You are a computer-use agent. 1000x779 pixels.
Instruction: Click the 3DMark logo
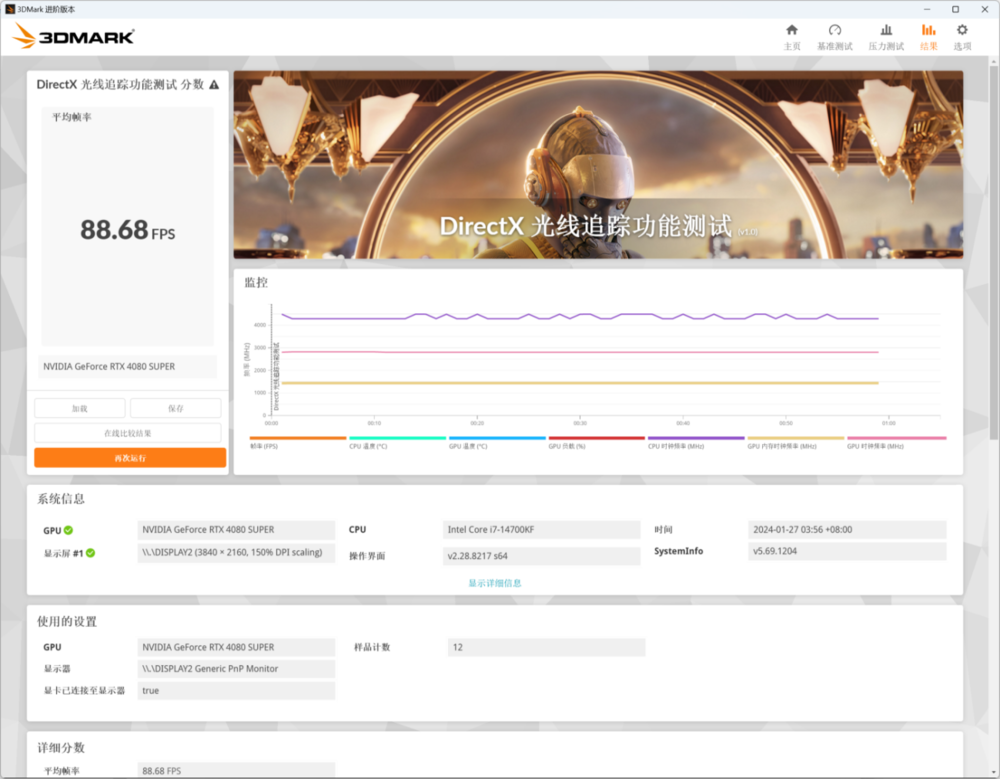coord(73,36)
